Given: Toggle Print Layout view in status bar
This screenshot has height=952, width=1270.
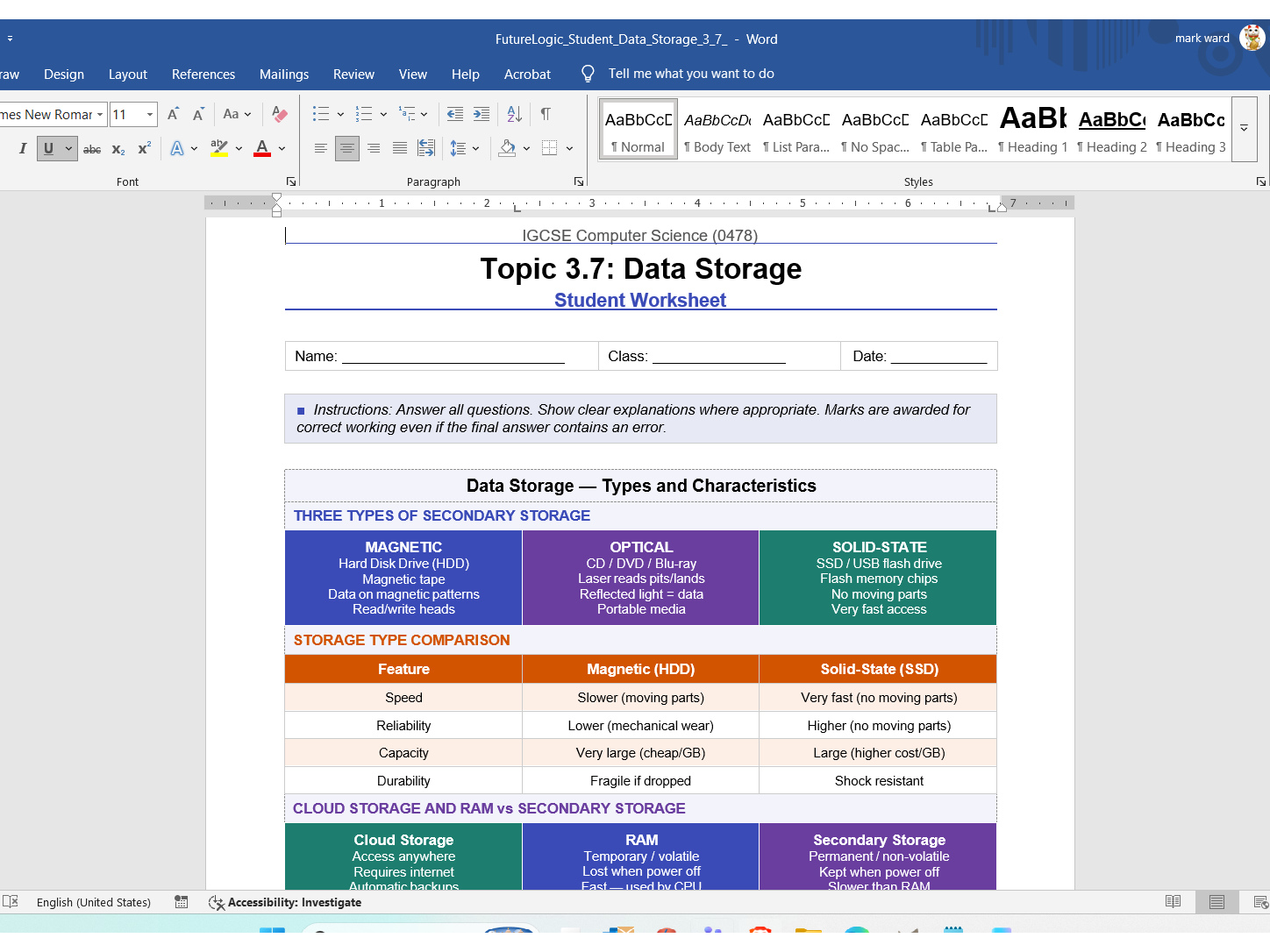Looking at the screenshot, I should click(1216, 901).
